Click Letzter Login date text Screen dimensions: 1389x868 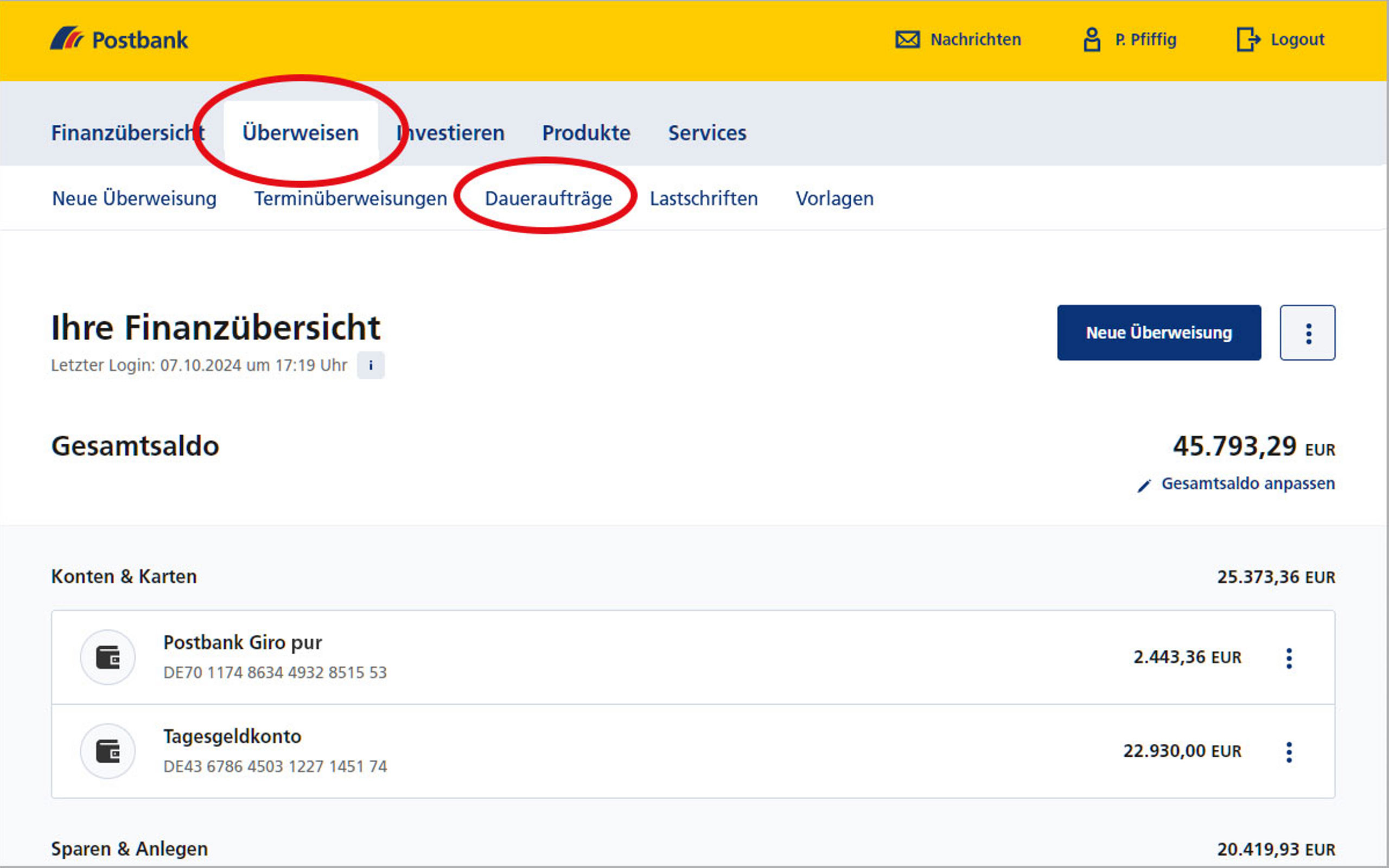pyautogui.click(x=199, y=365)
